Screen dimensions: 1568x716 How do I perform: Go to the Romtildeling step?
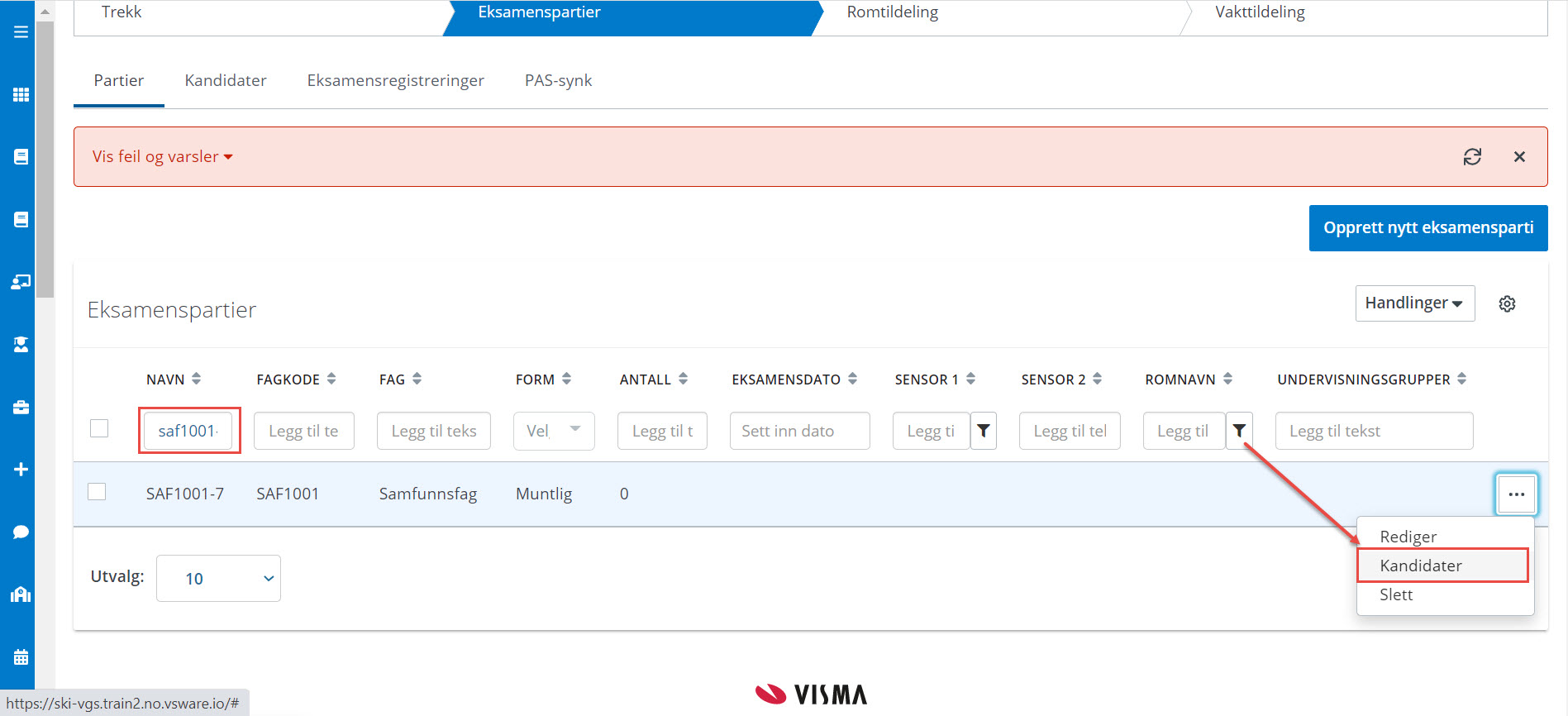[x=893, y=12]
